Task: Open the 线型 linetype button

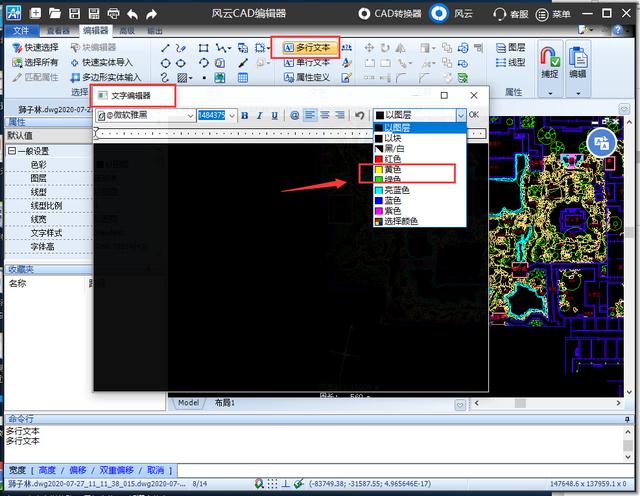Action: (511, 62)
